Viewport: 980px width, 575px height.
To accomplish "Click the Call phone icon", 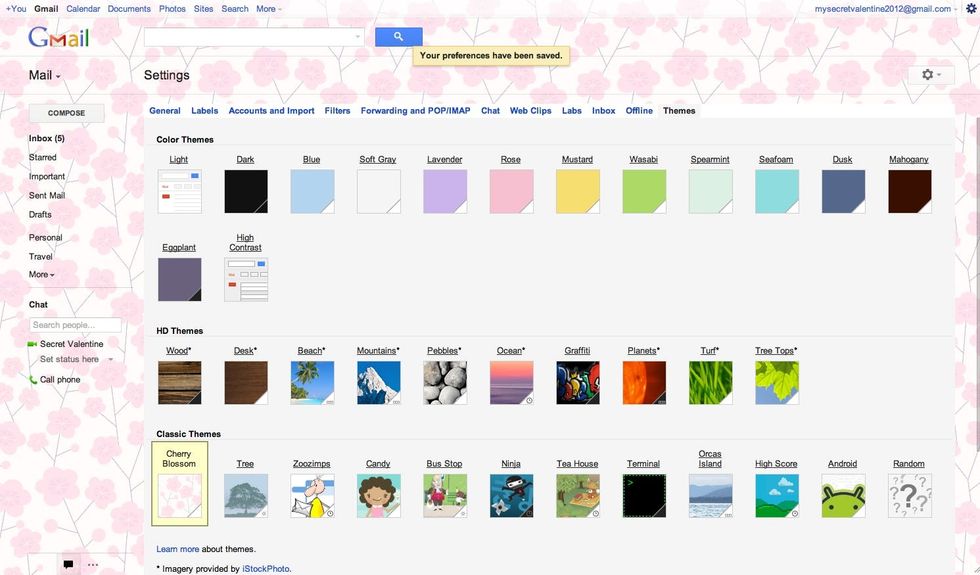I will pos(33,380).
